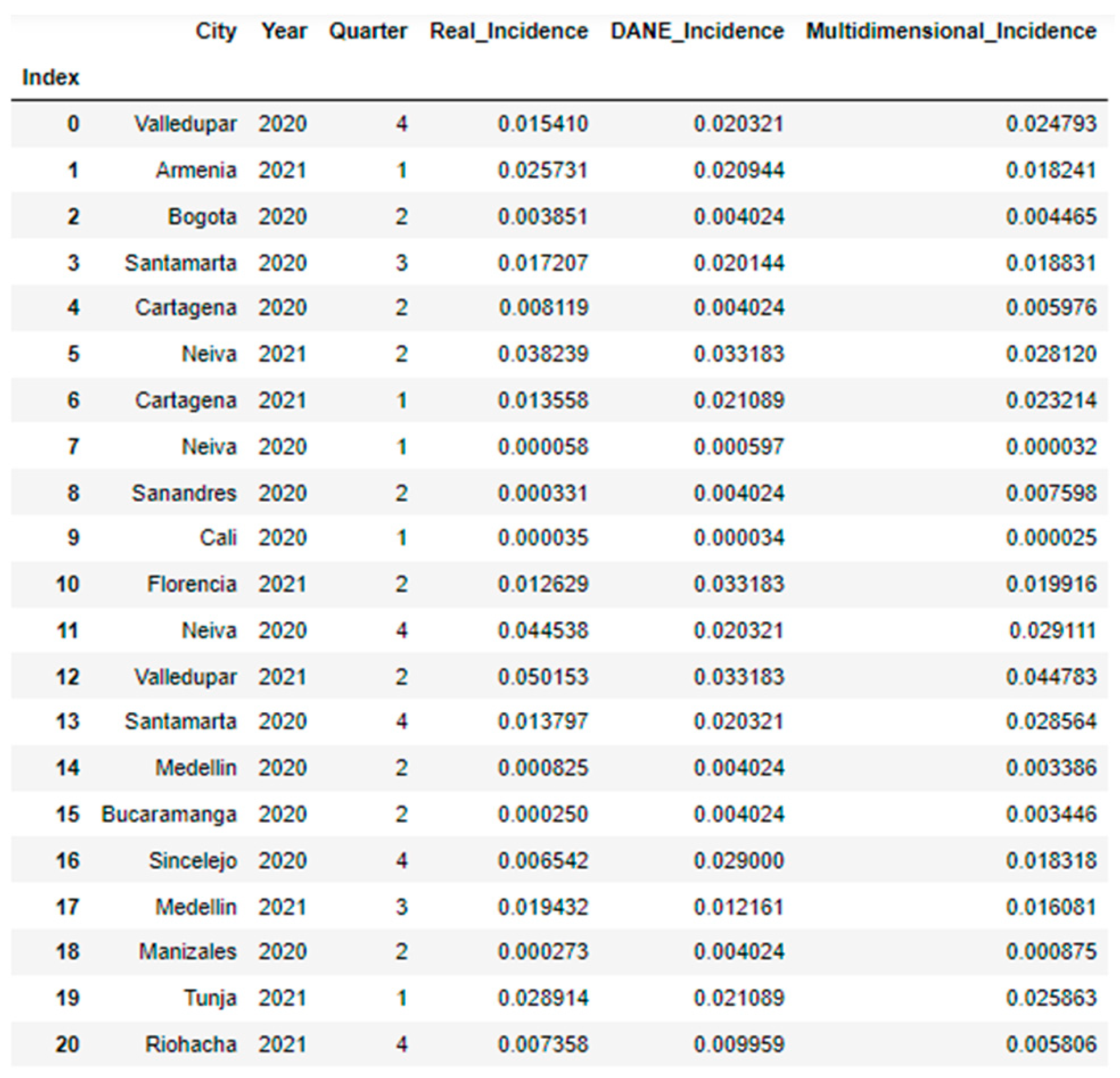Click the City column header
1120x1078 pixels.
tap(216, 31)
